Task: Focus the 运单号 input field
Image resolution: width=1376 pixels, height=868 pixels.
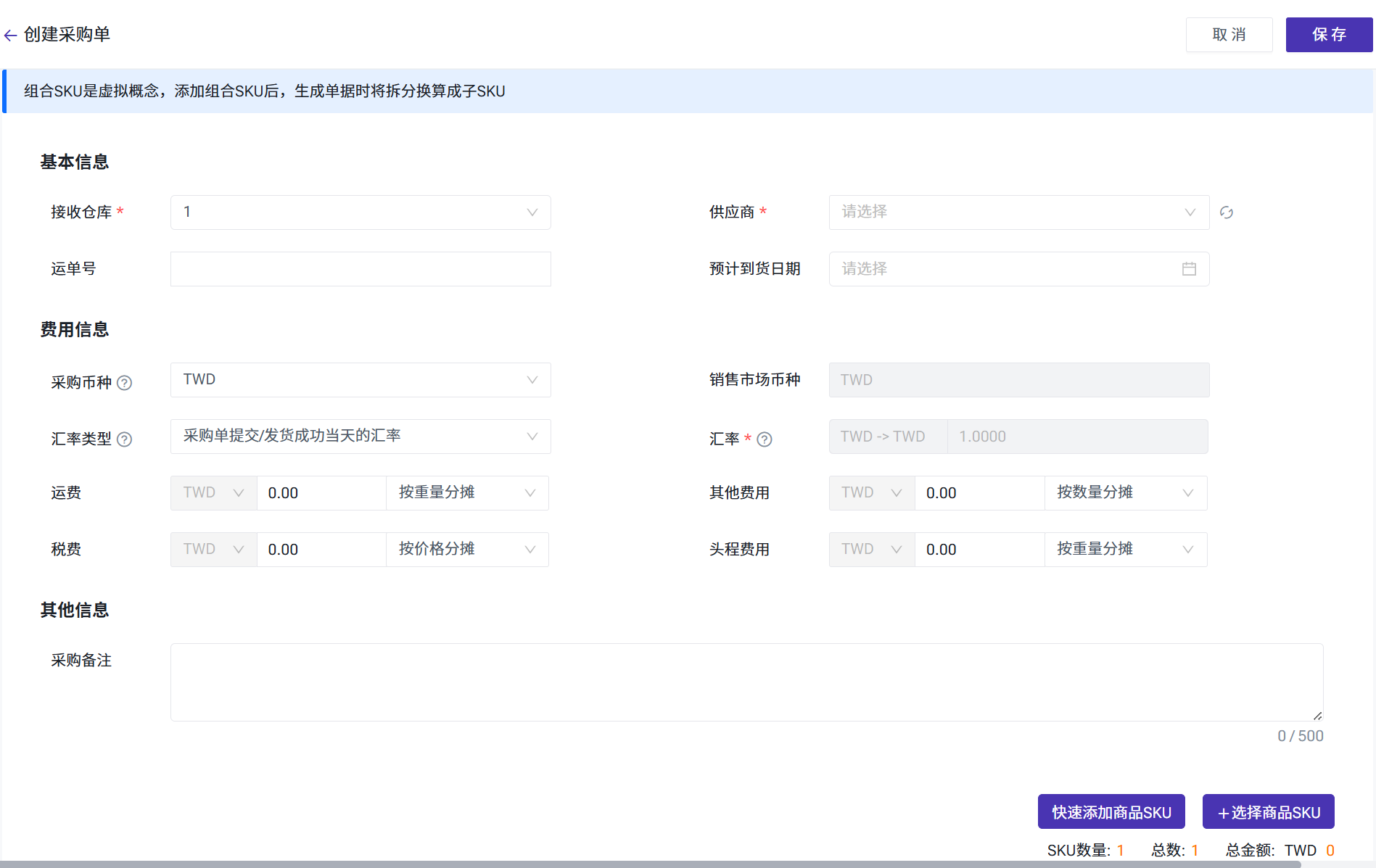Action: (361, 269)
